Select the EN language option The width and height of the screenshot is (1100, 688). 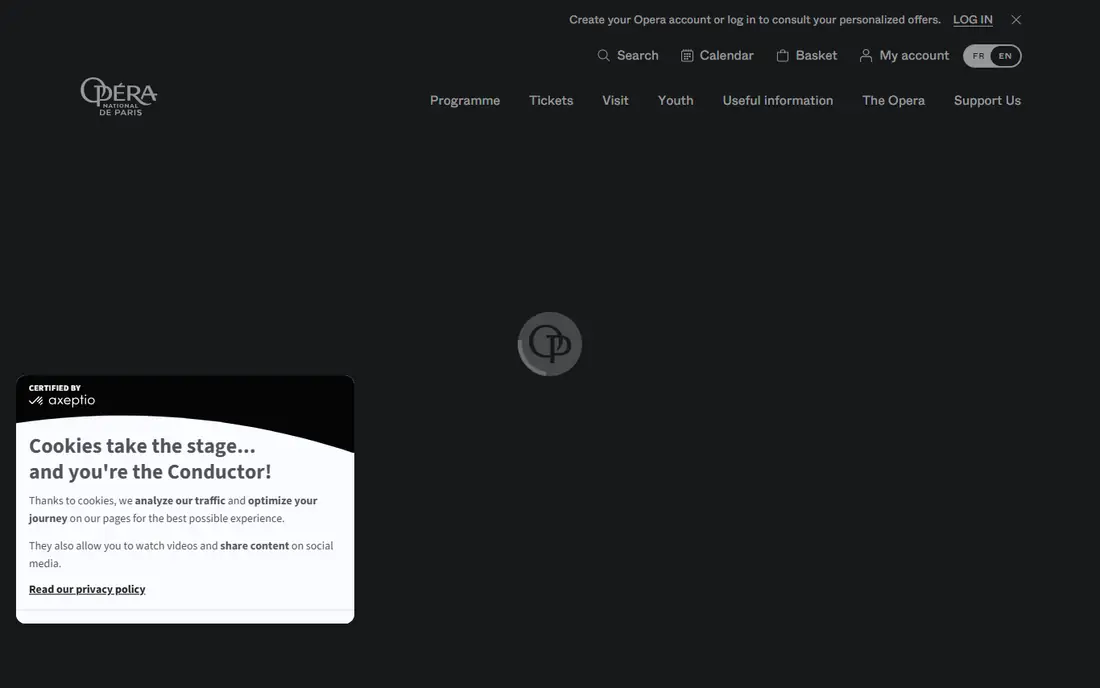1005,56
